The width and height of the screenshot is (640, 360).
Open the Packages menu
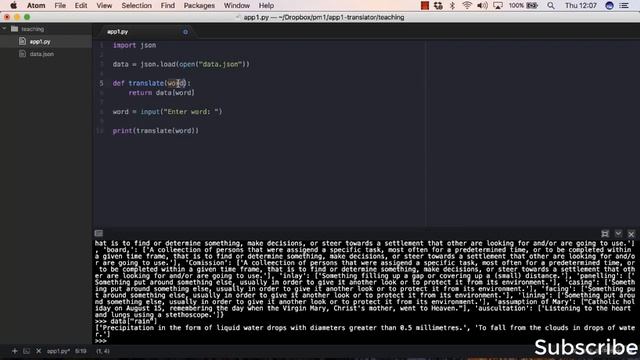point(199,6)
